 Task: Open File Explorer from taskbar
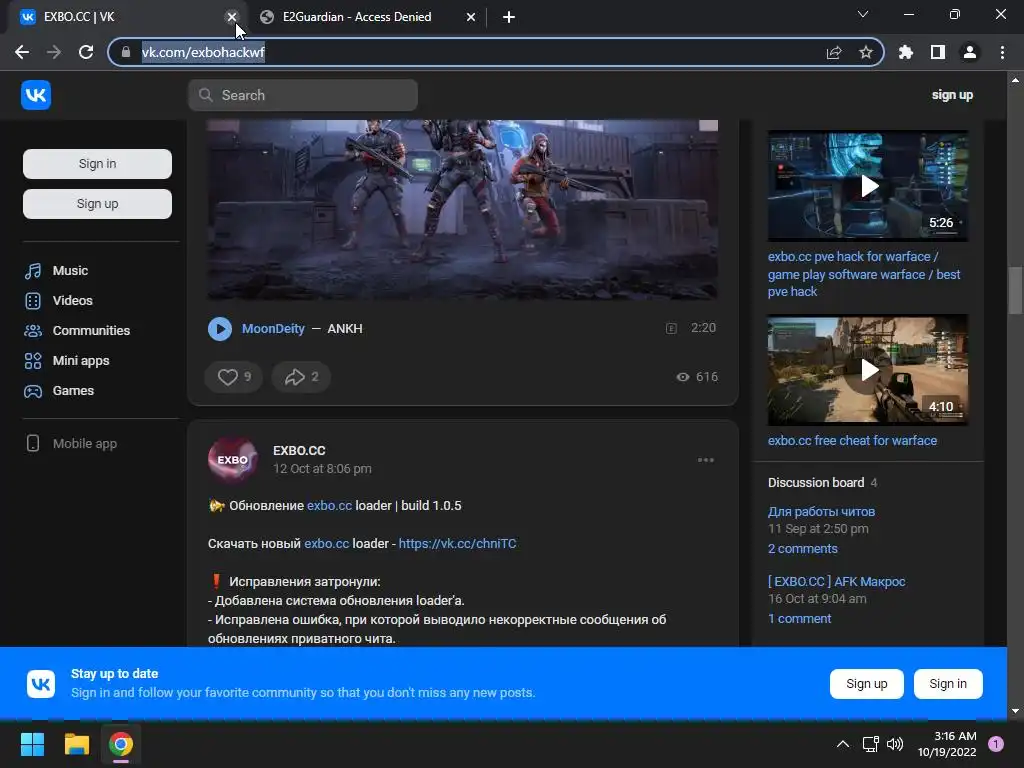coord(76,744)
